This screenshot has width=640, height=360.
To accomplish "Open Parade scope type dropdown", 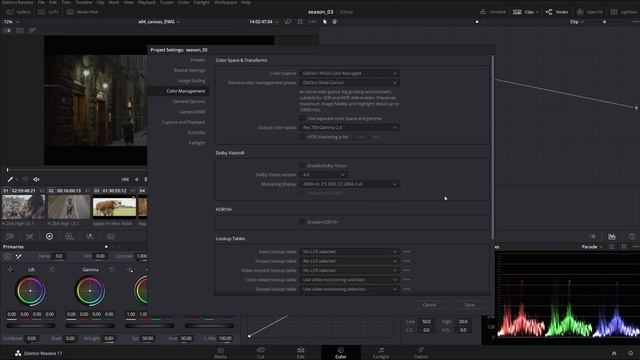I will 592,247.
